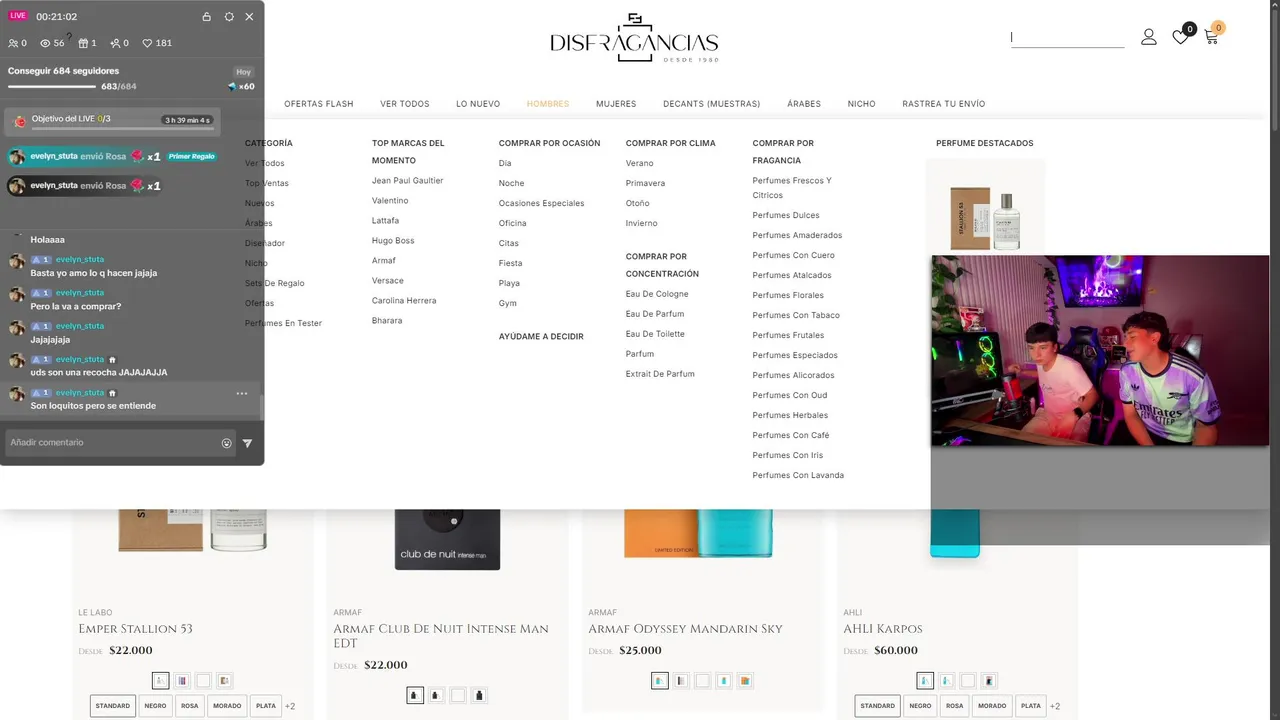This screenshot has width=1280, height=720.
Task: Click AYÚDAME A DECIDIR link
Action: tap(541, 337)
